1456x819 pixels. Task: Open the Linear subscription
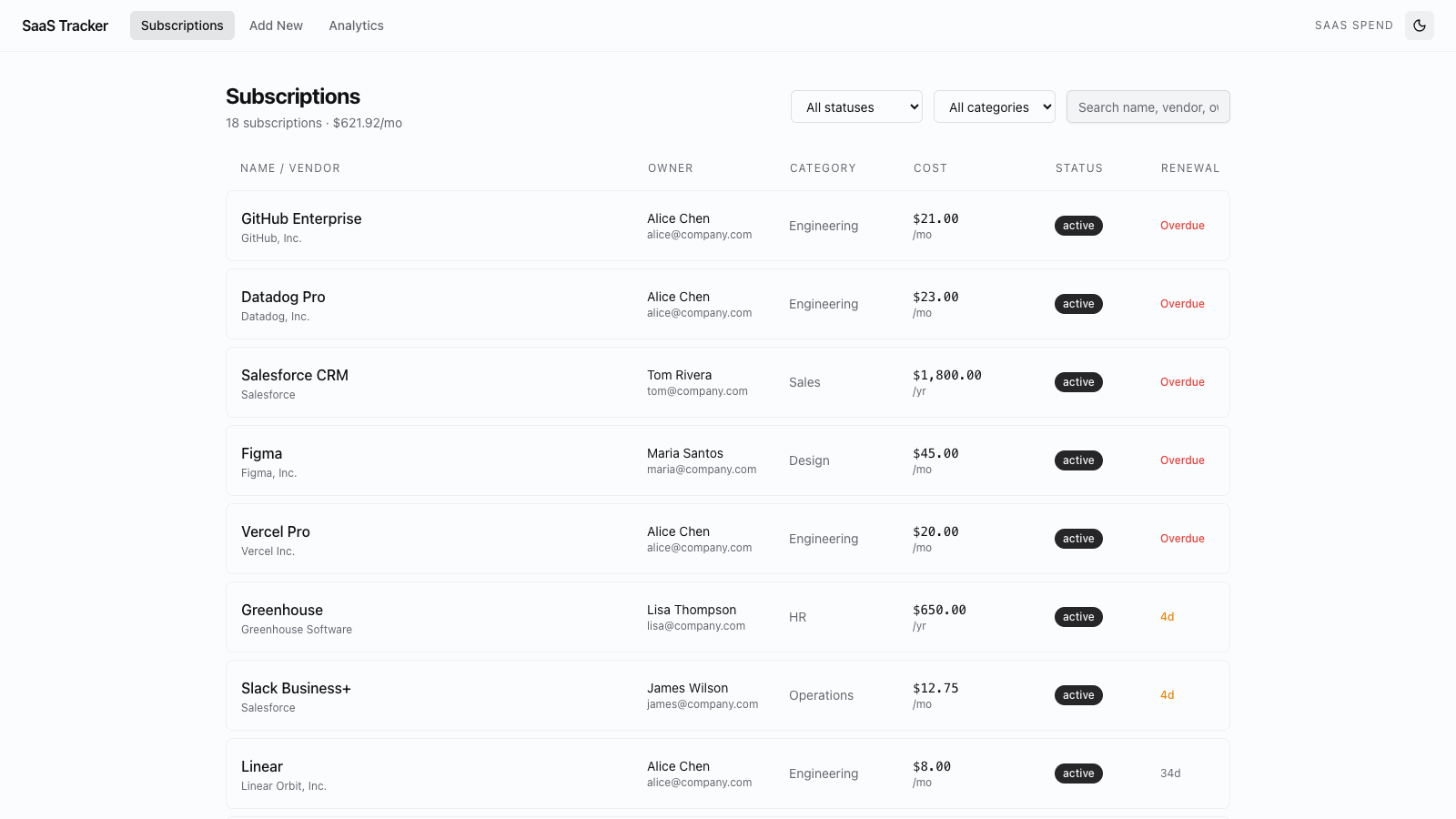(x=728, y=773)
